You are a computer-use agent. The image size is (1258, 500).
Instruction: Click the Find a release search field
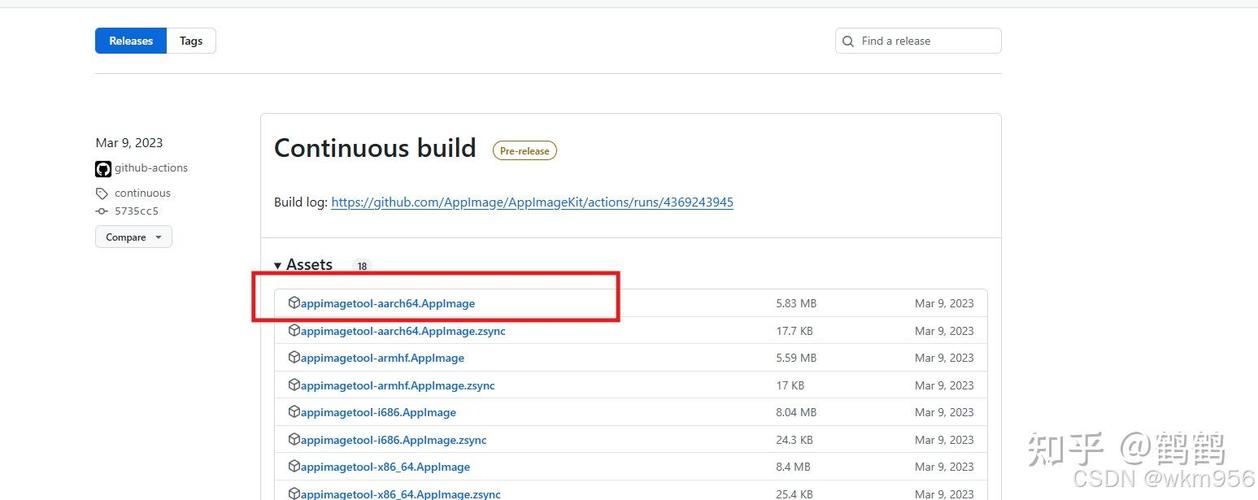coord(918,41)
